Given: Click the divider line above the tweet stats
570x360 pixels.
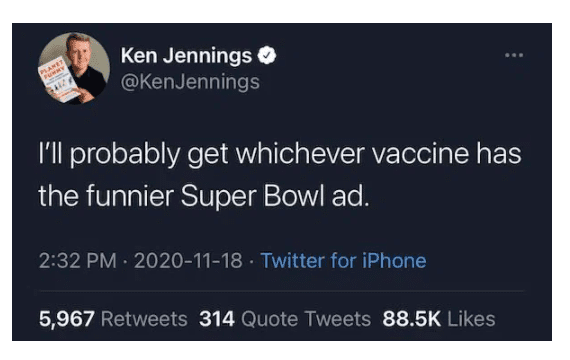Looking at the screenshot, I should (282, 291).
